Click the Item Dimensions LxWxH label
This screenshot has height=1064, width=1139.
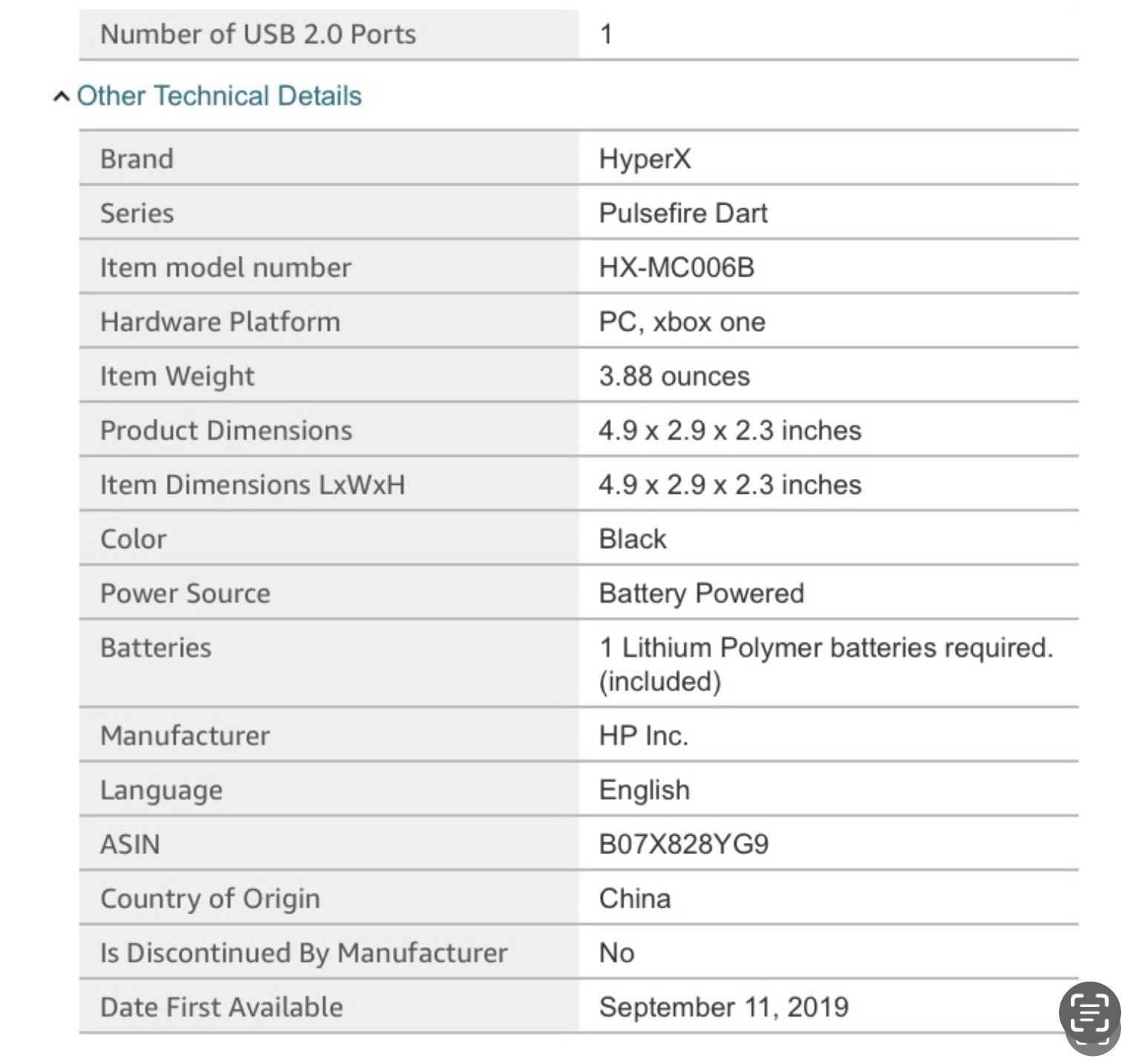[252, 485]
